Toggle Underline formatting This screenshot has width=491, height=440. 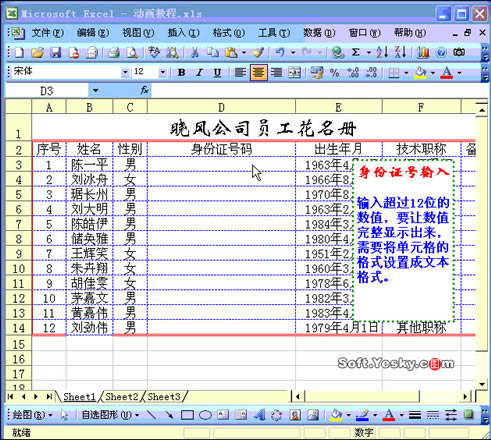[217, 72]
